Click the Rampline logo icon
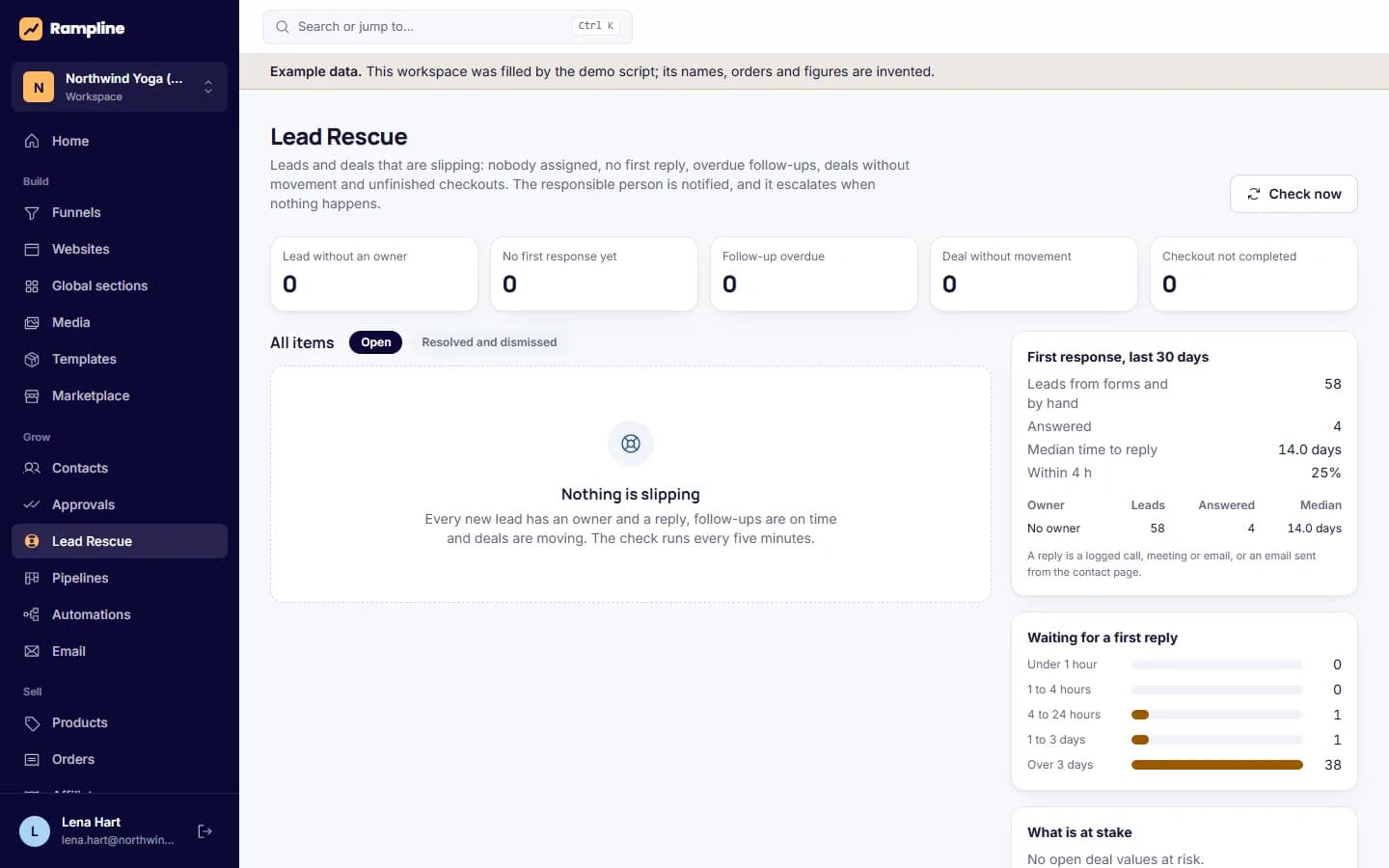The image size is (1389, 868). (31, 29)
